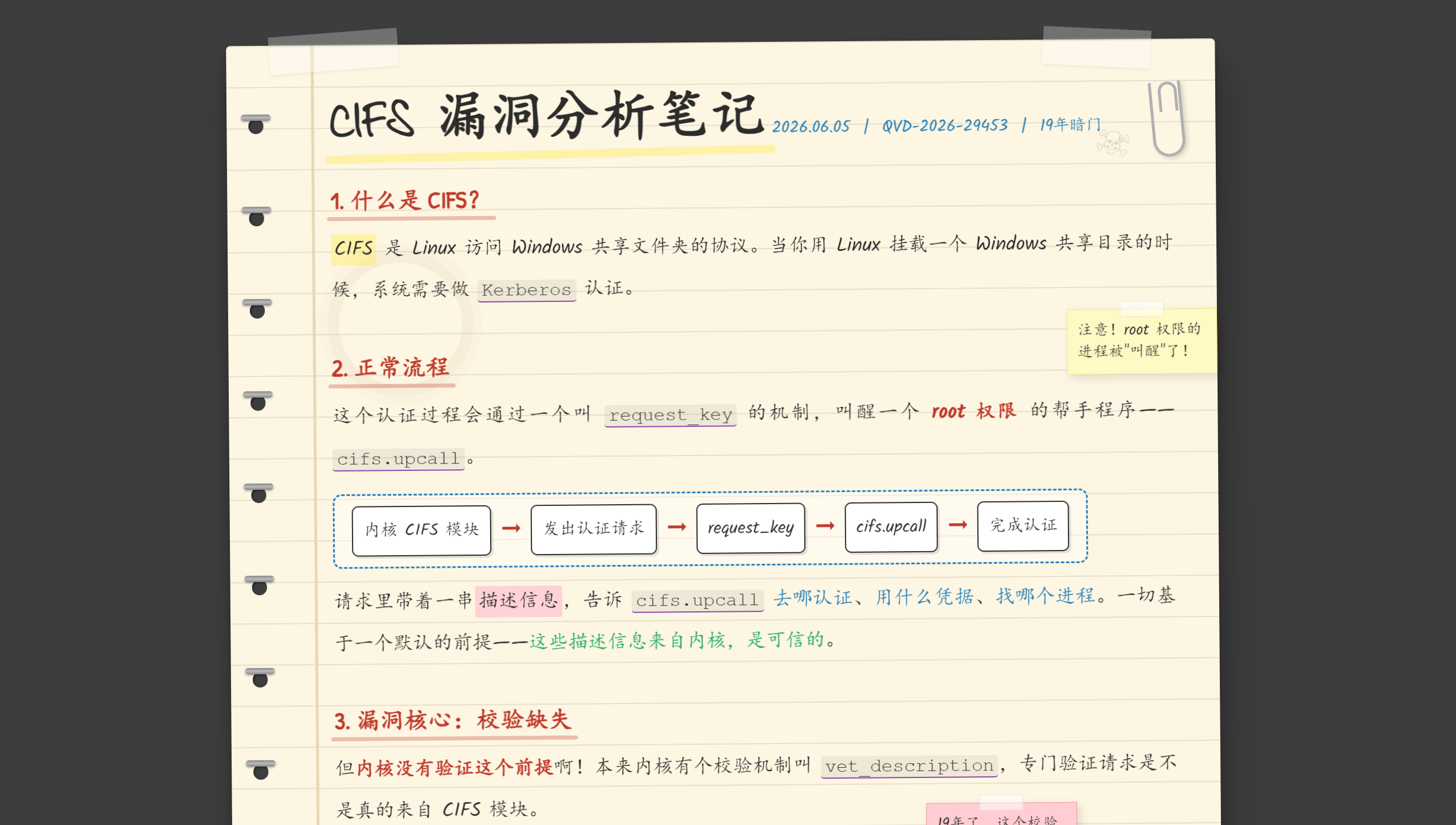Click the red arrow before 完成认证 box
1456x825 pixels.
(x=958, y=524)
